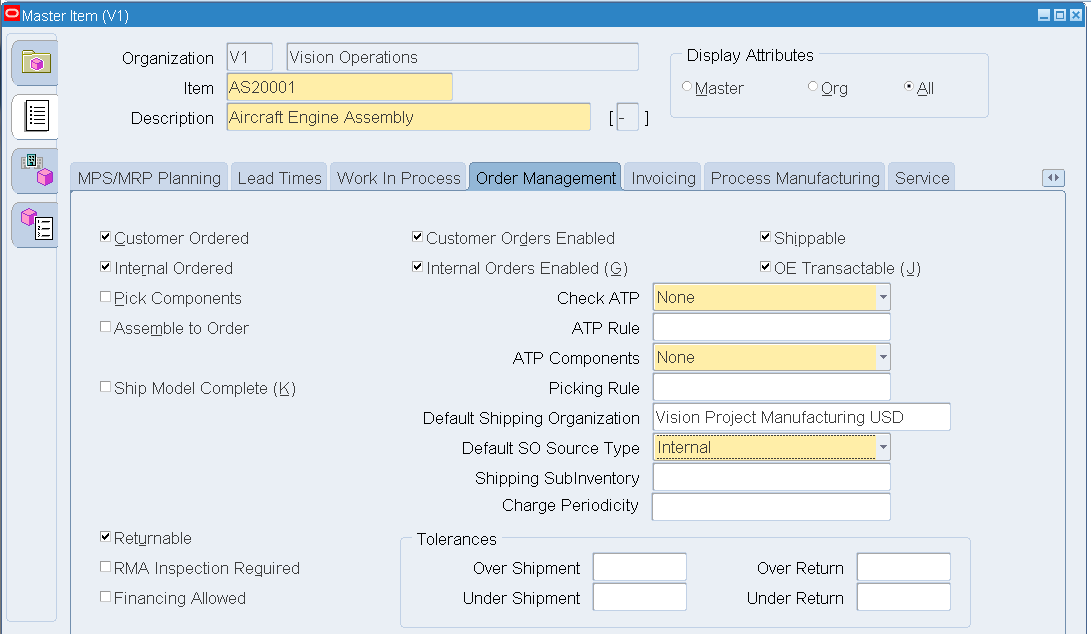Select the attribute list document sidebar icon

coord(35,116)
